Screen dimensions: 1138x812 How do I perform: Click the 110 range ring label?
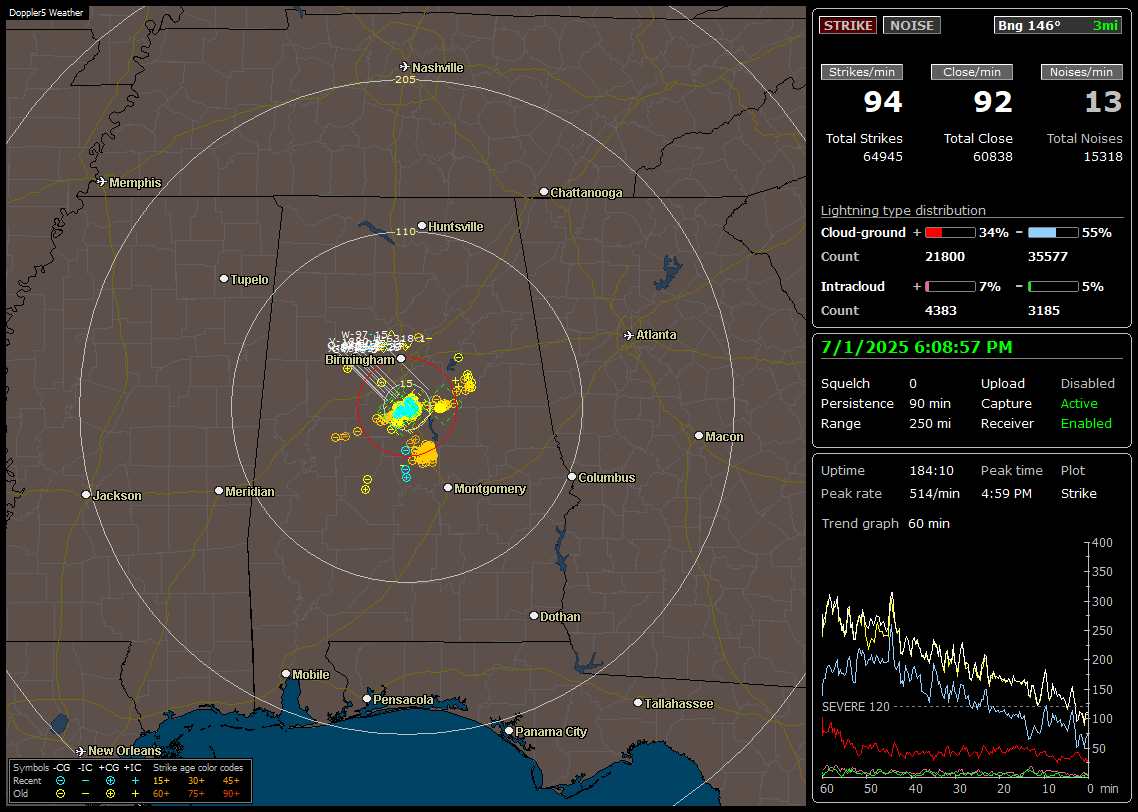pyautogui.click(x=405, y=231)
